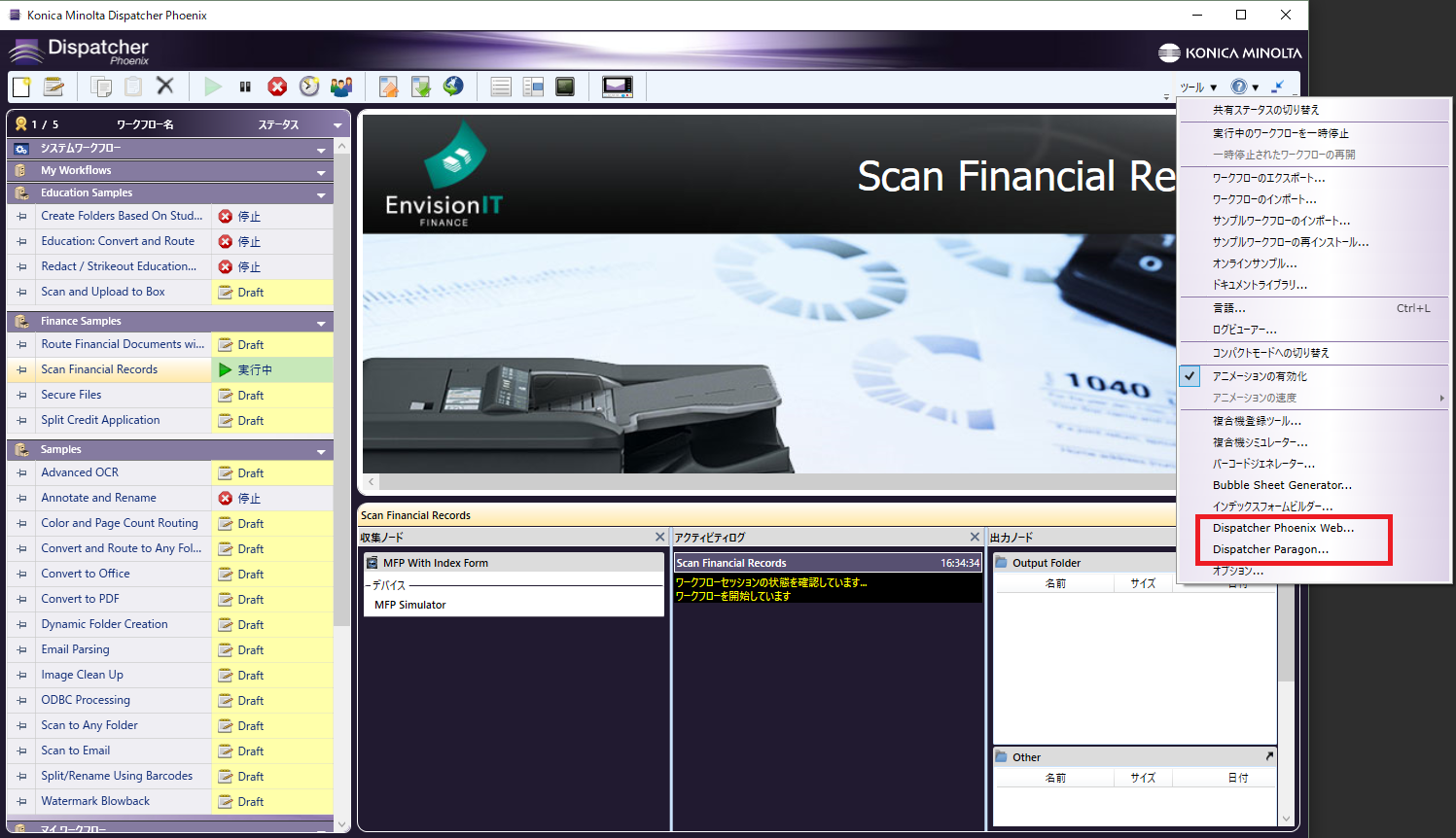This screenshot has height=838, width=1456.
Task: Choose オプション at the menu bottom
Action: pyautogui.click(x=1313, y=571)
